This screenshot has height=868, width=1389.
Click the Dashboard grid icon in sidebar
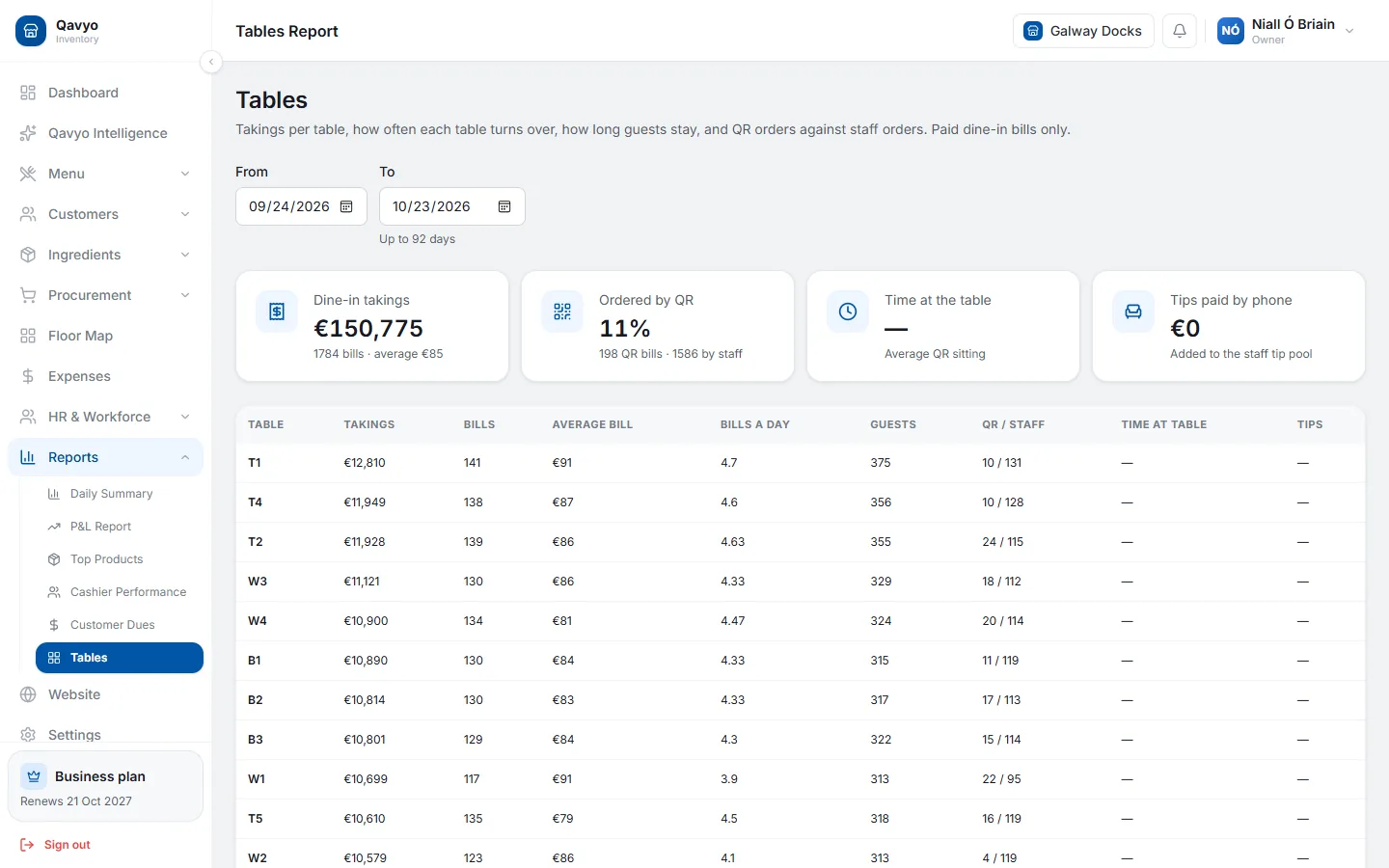[x=28, y=93]
